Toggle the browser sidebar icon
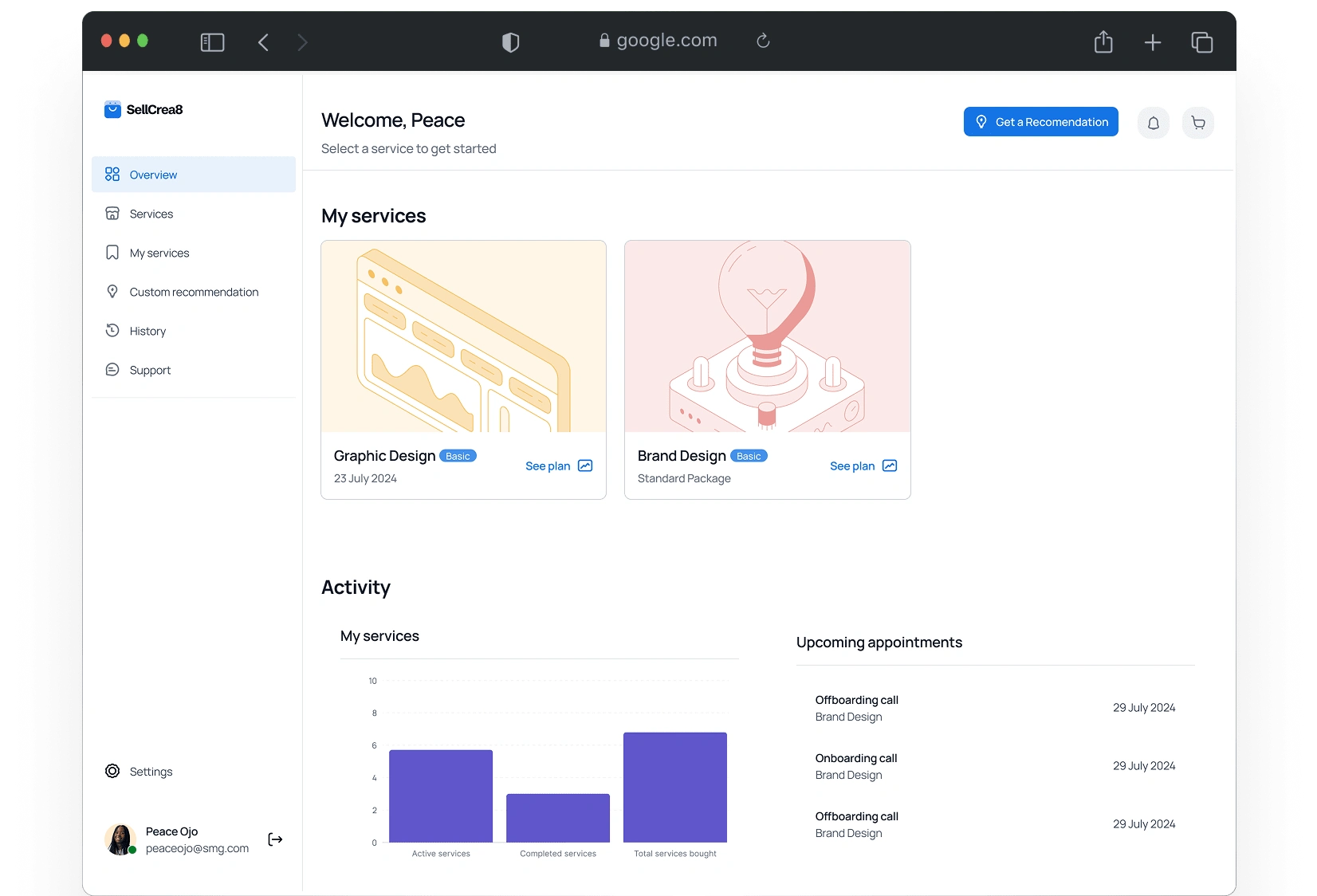 212,42
